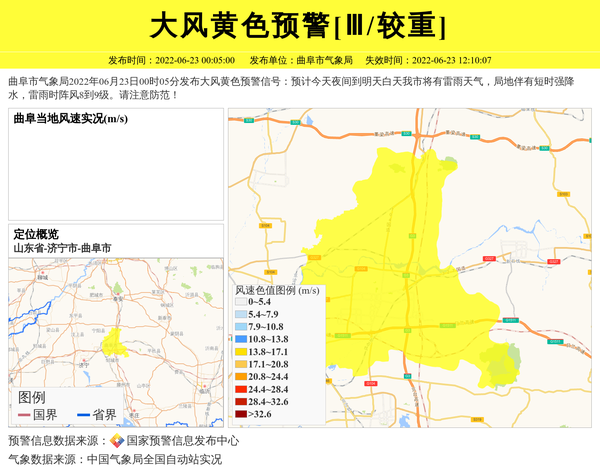Click the 13.8~17.1 yellow legend swatch

241,352
